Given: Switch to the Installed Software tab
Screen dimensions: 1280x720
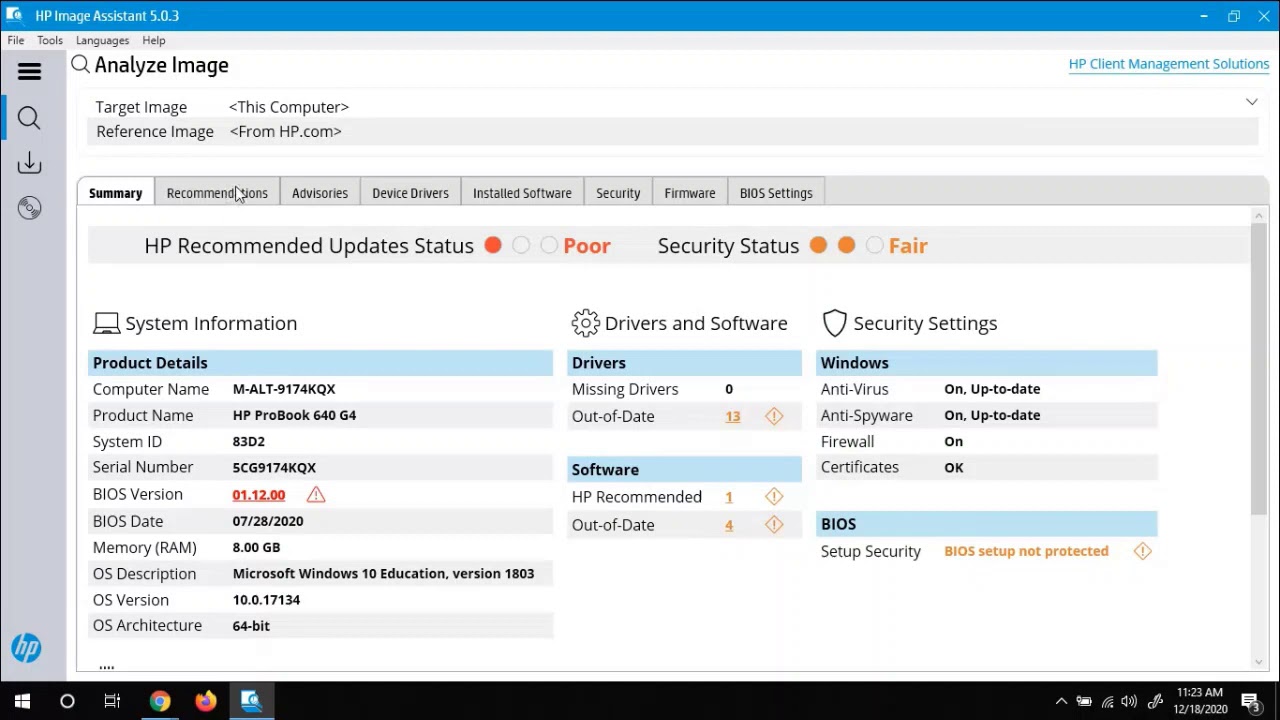Looking at the screenshot, I should point(522,193).
